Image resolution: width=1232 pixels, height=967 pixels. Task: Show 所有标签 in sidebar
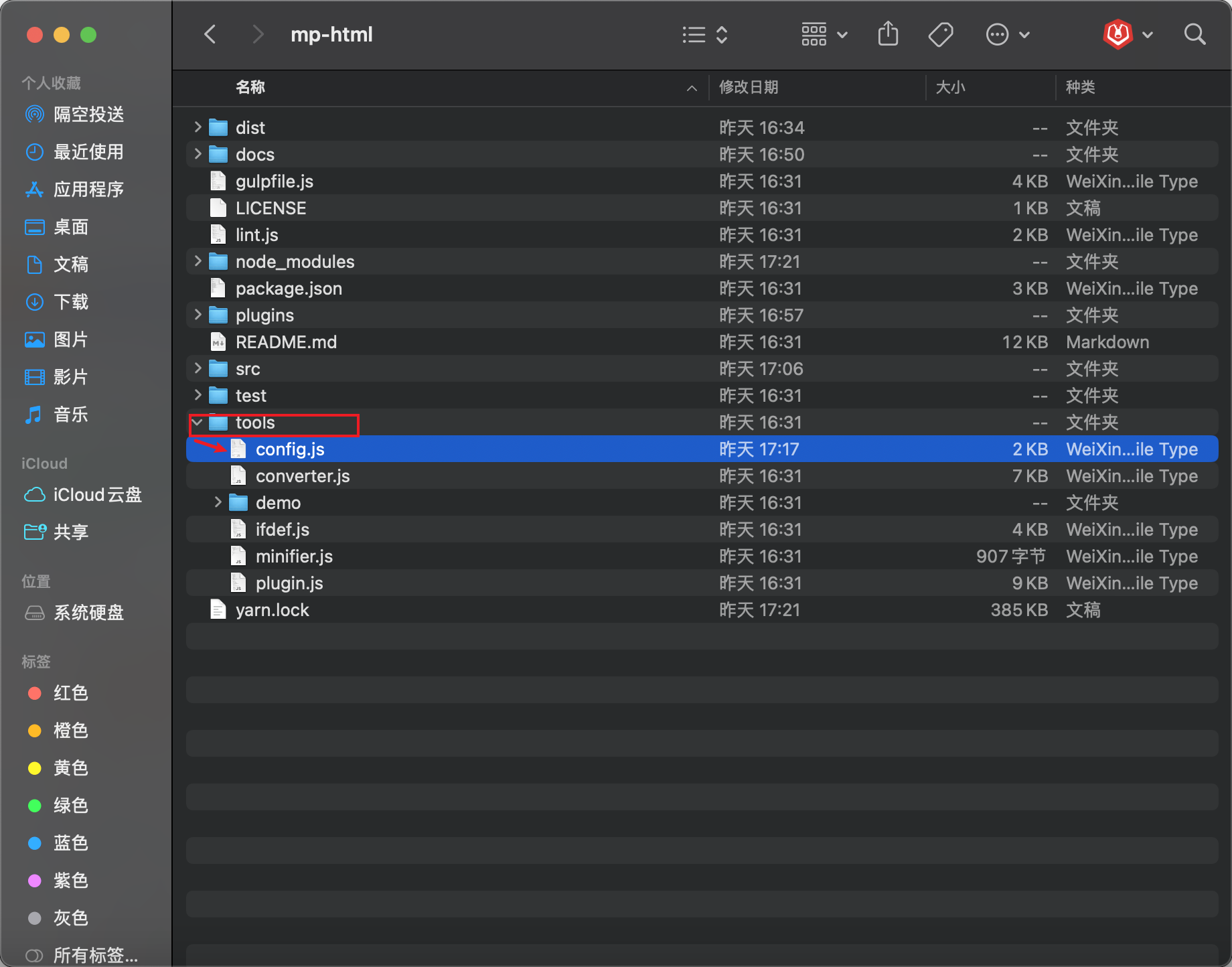[82, 956]
